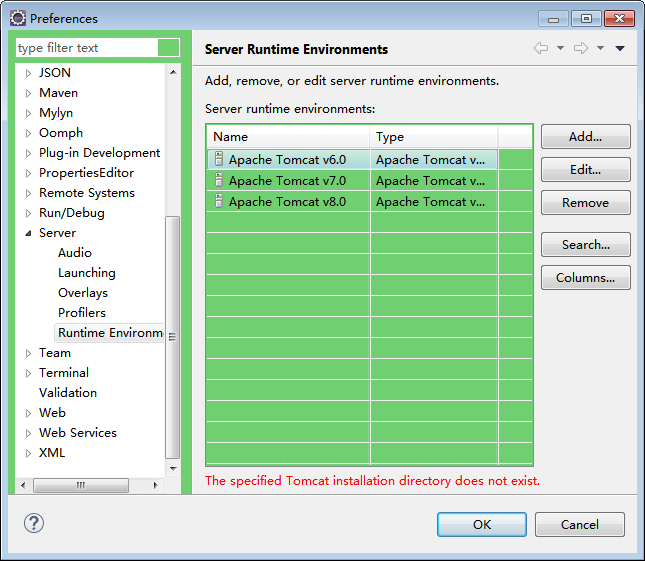Expand the Terminal tree node

(28, 373)
